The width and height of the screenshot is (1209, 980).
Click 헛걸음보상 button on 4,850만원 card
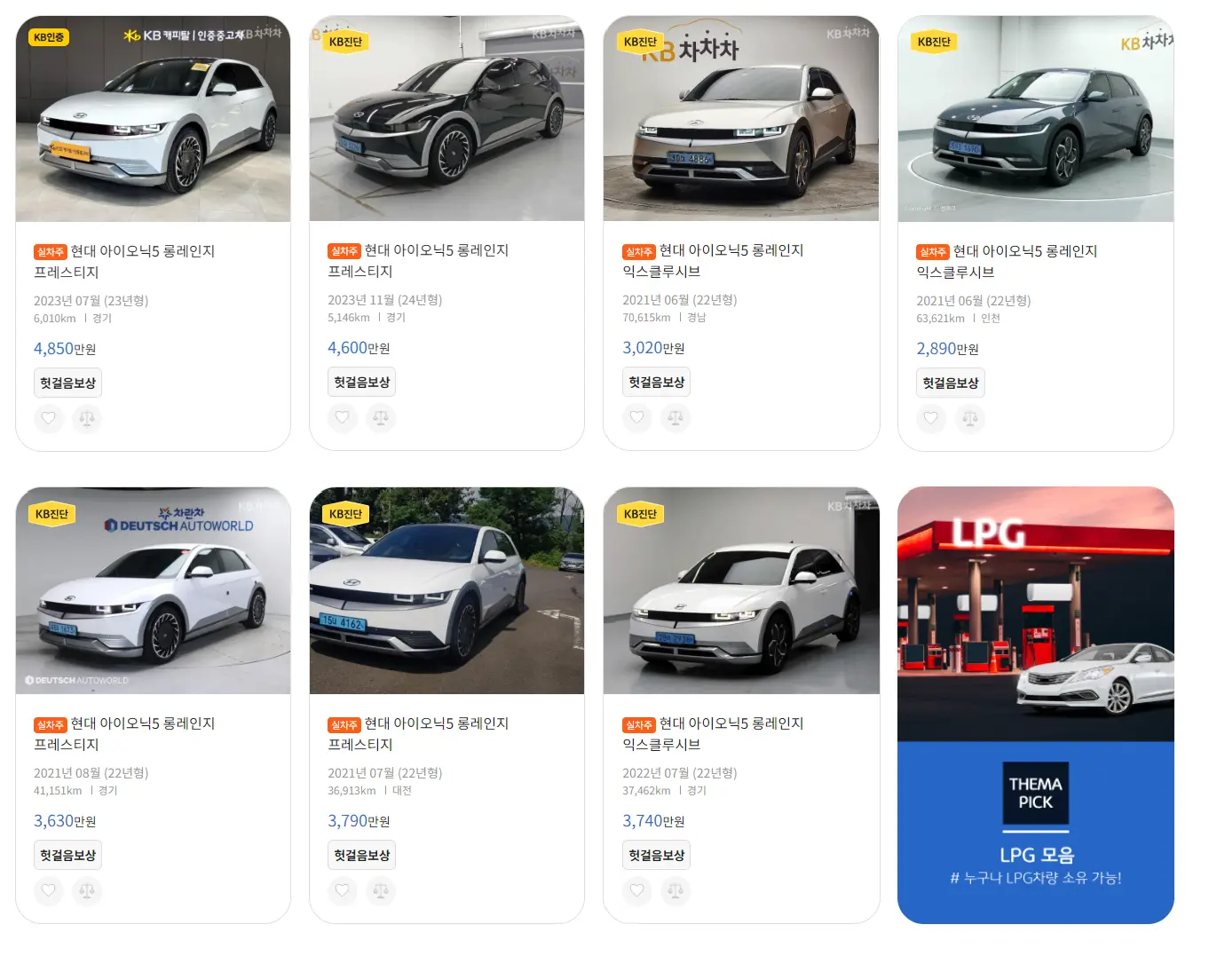tap(67, 383)
